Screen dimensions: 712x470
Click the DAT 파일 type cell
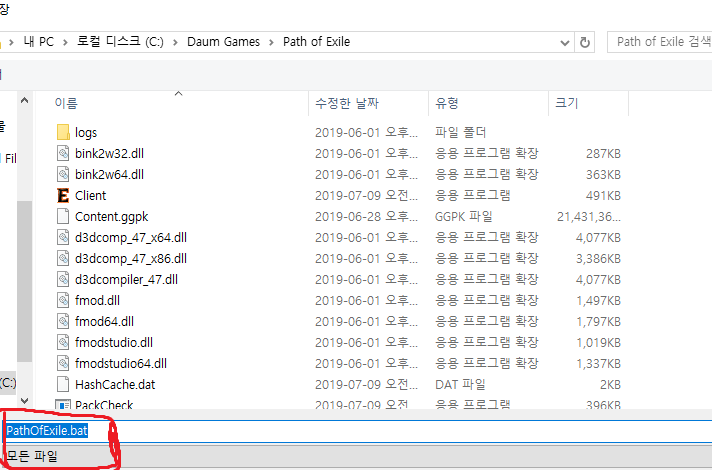460,385
